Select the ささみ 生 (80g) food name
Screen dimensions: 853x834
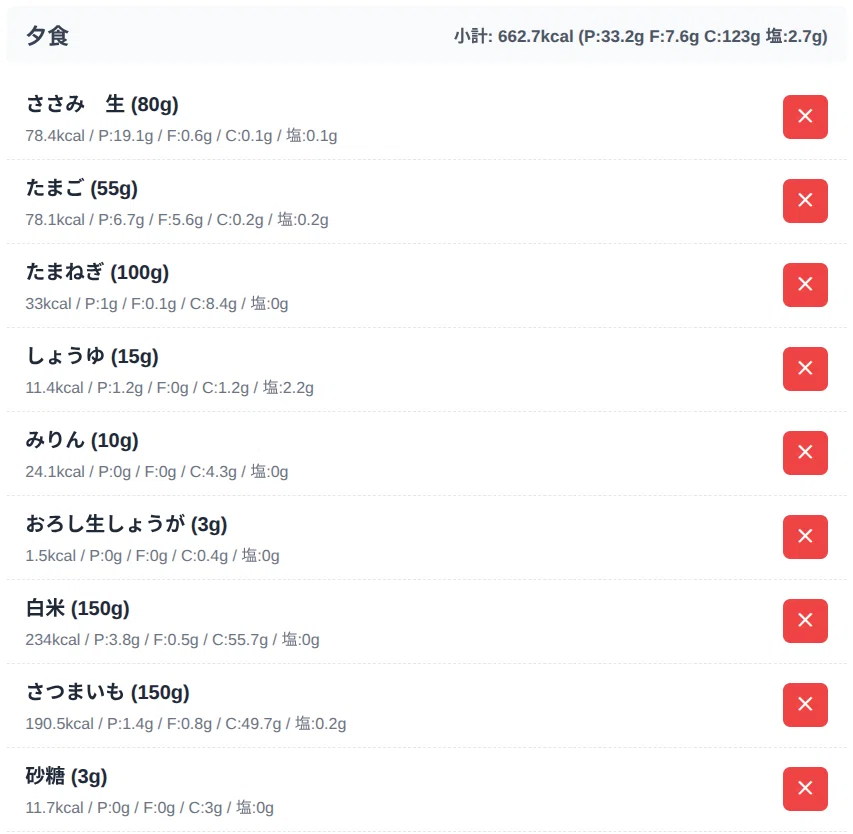(102, 104)
